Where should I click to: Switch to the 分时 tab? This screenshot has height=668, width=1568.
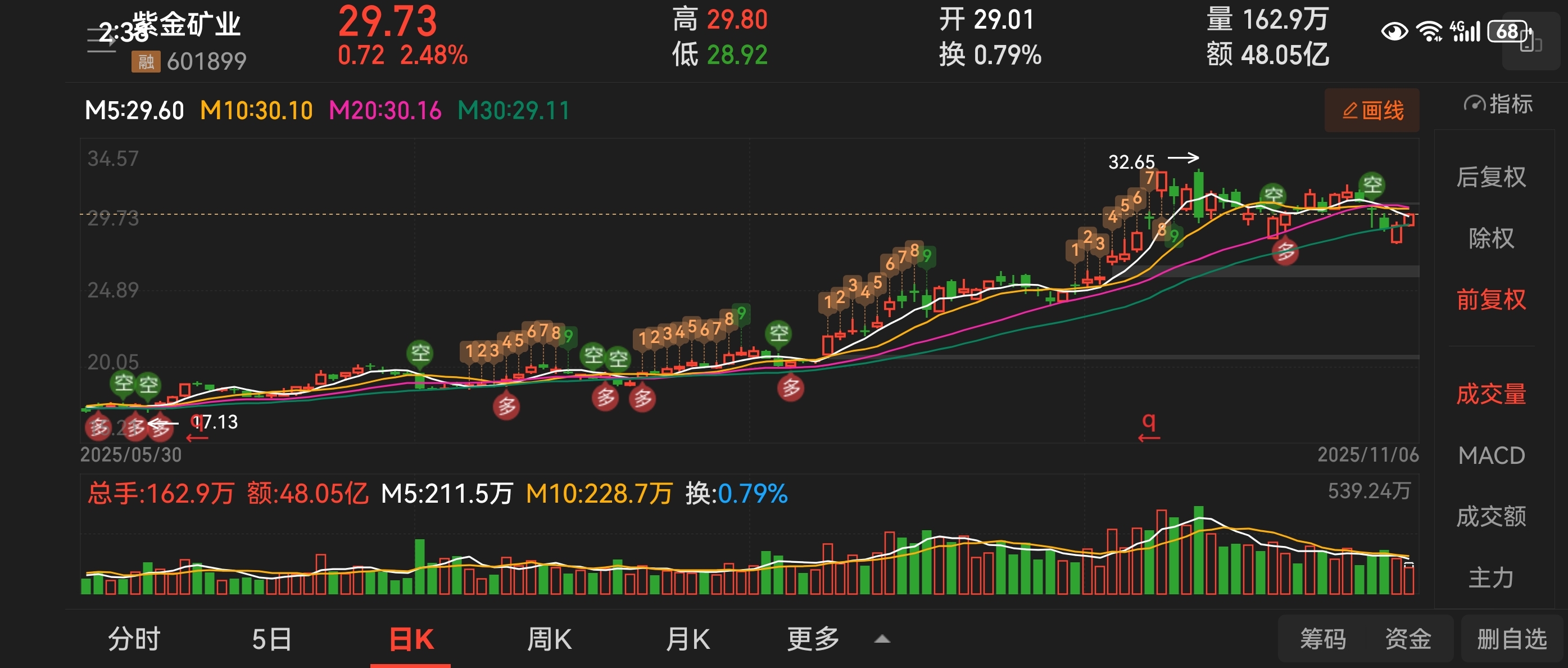134,639
